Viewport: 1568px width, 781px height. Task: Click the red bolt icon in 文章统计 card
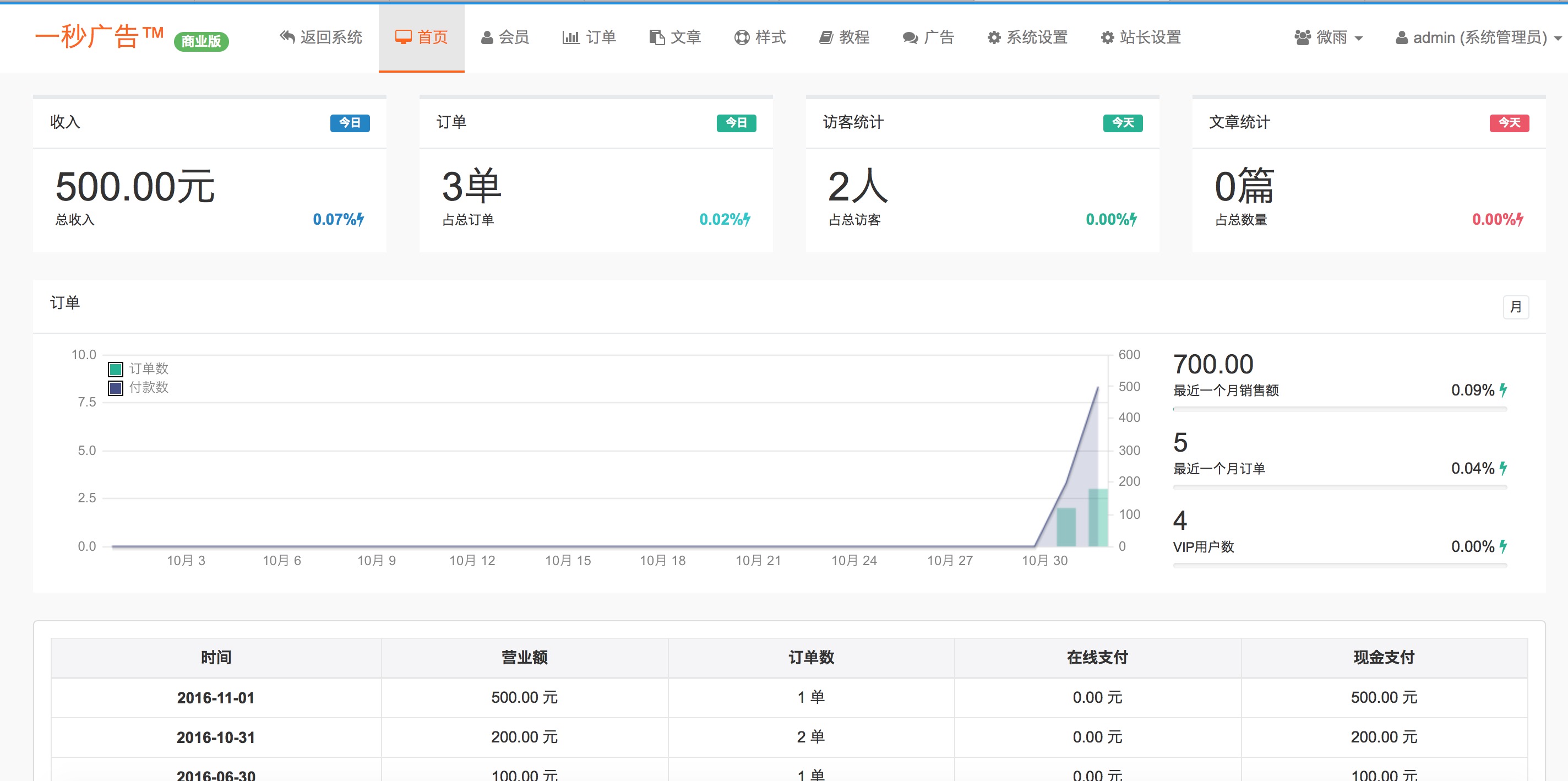click(1520, 219)
